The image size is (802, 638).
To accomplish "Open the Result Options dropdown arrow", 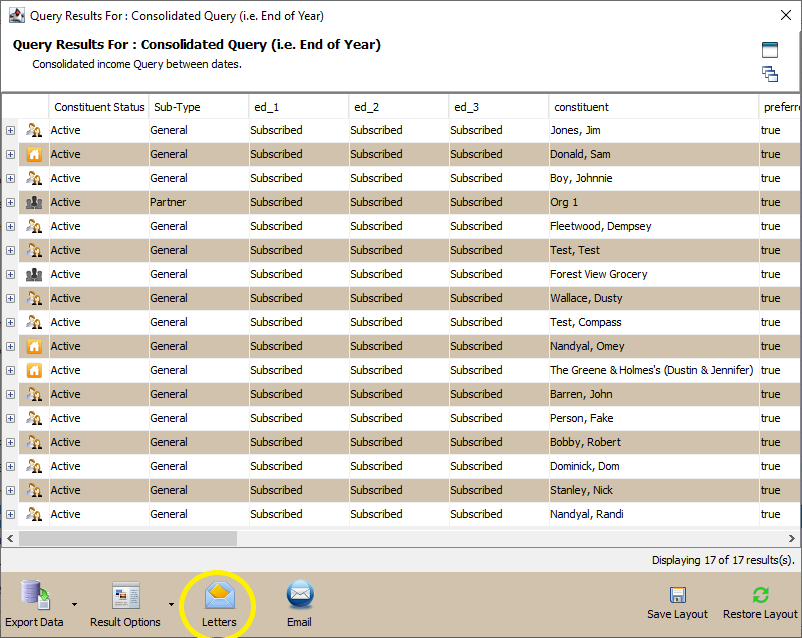I will tap(171, 604).
